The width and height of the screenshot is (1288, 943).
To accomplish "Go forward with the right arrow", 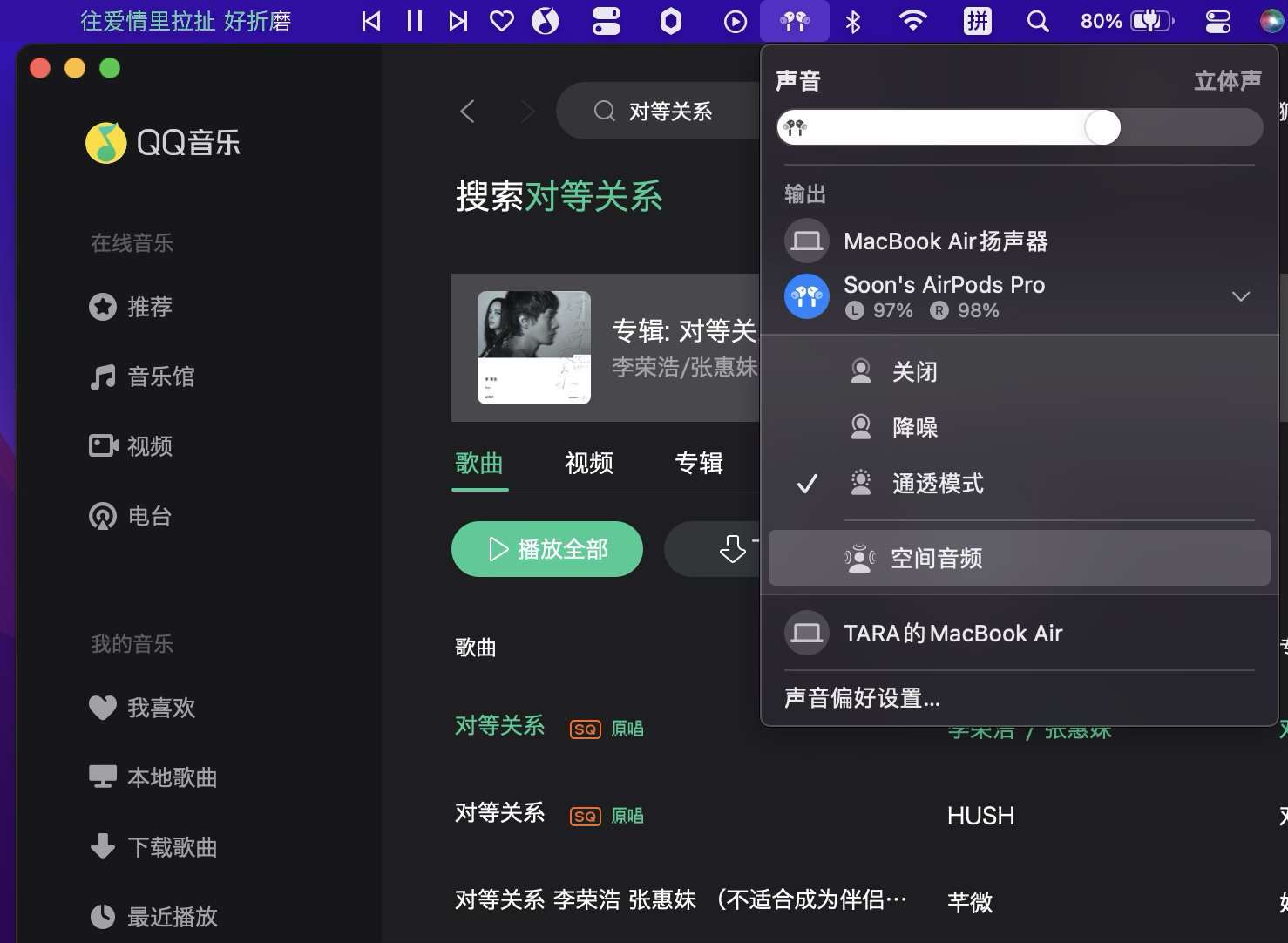I will tap(527, 112).
